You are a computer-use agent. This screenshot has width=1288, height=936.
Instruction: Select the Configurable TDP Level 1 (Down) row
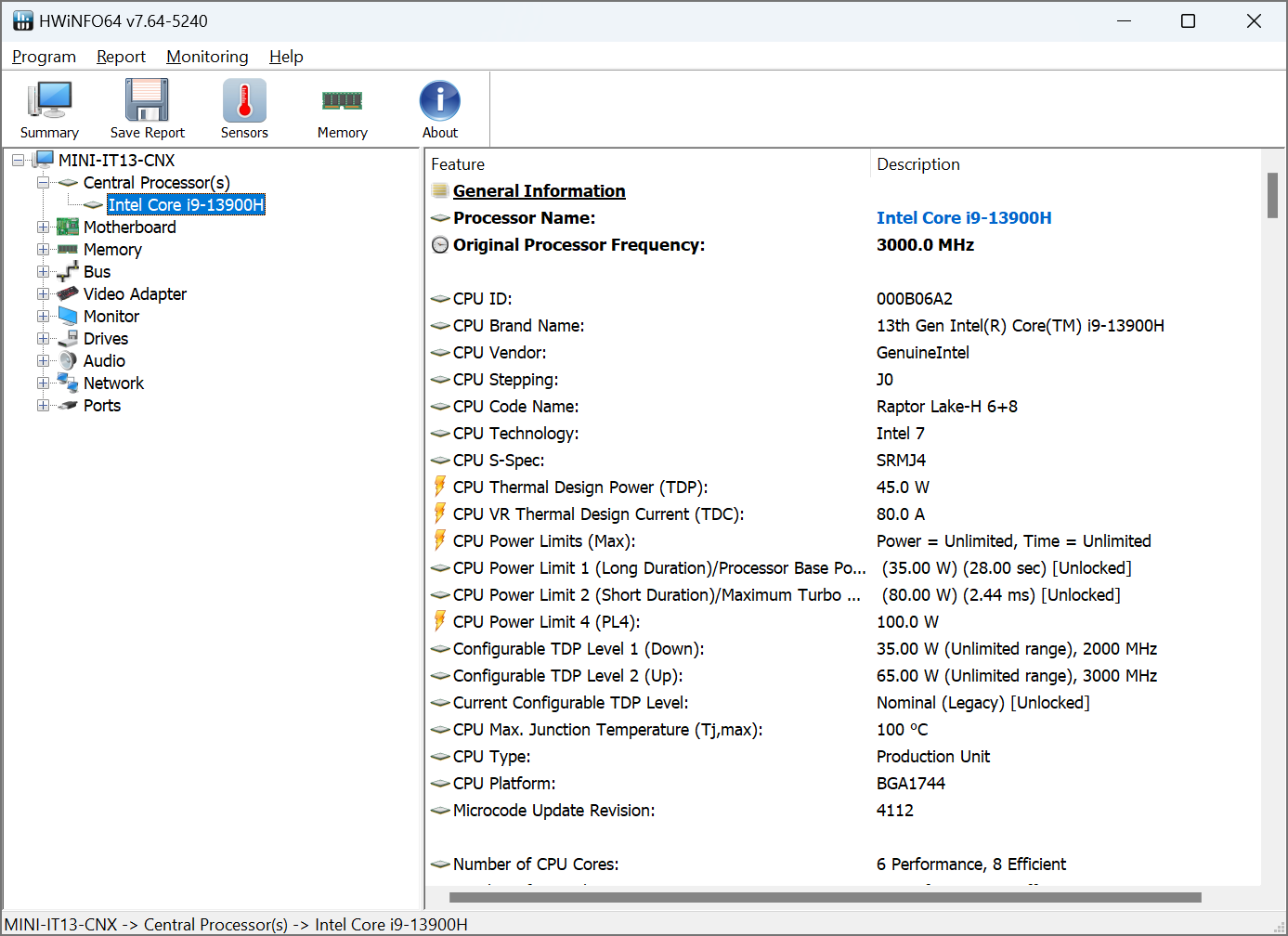tap(843, 648)
